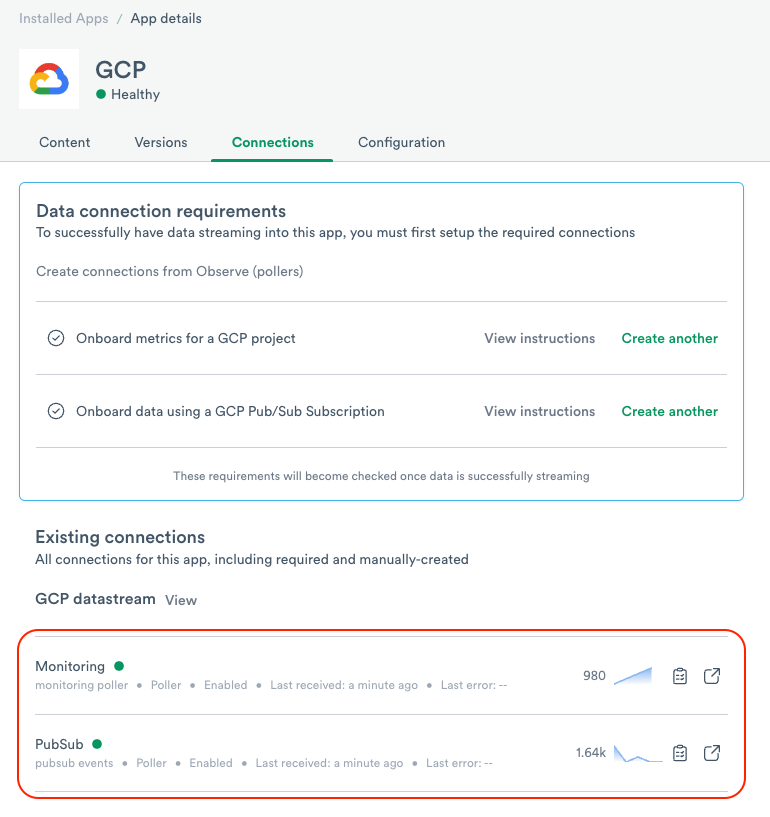
Task: Click check circle for Pub/Sub Subscription requirement
Action: 56,411
